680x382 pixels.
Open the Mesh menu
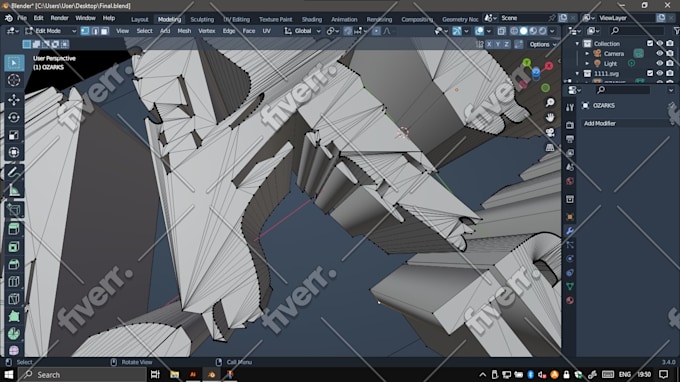click(184, 31)
